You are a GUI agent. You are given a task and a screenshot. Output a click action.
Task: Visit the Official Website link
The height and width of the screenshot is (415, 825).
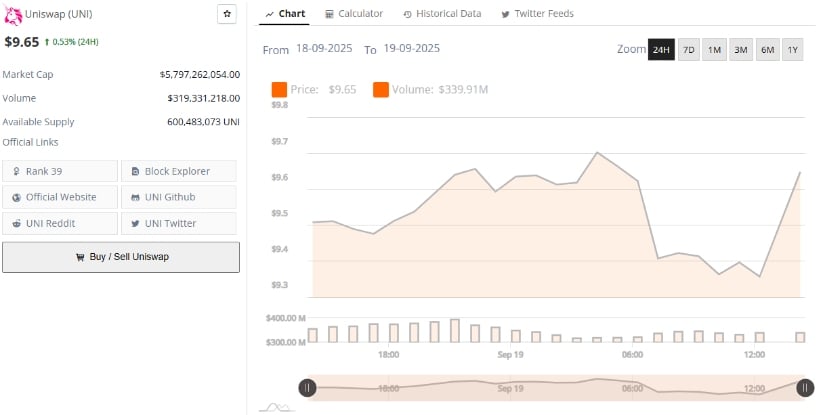pos(60,197)
